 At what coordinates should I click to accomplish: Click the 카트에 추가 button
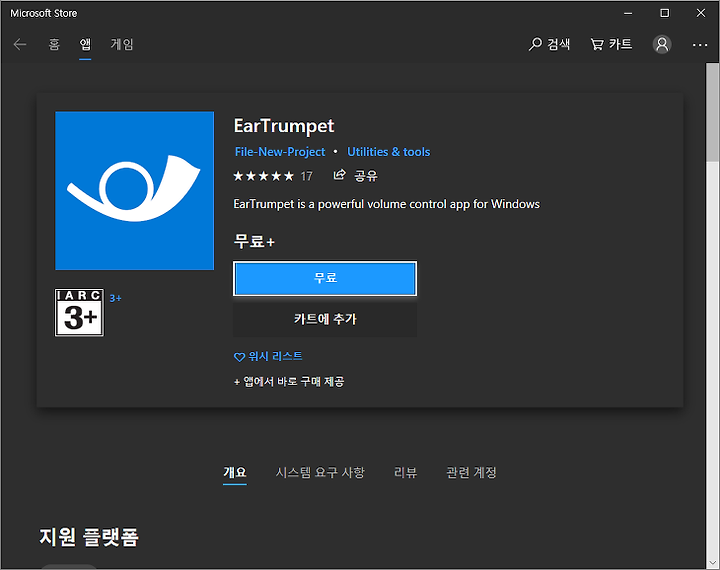tap(325, 319)
